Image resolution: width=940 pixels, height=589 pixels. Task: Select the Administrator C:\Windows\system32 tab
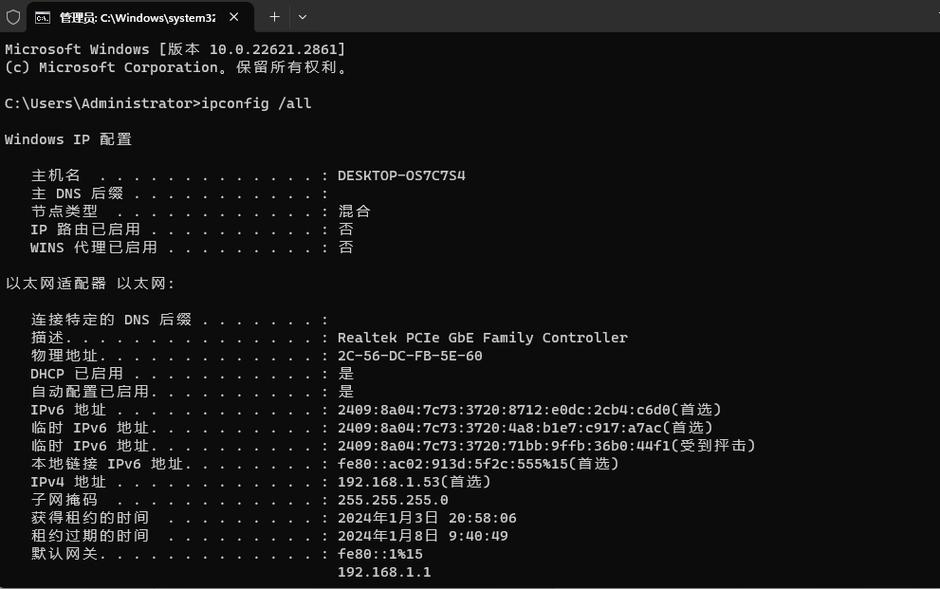(140, 18)
